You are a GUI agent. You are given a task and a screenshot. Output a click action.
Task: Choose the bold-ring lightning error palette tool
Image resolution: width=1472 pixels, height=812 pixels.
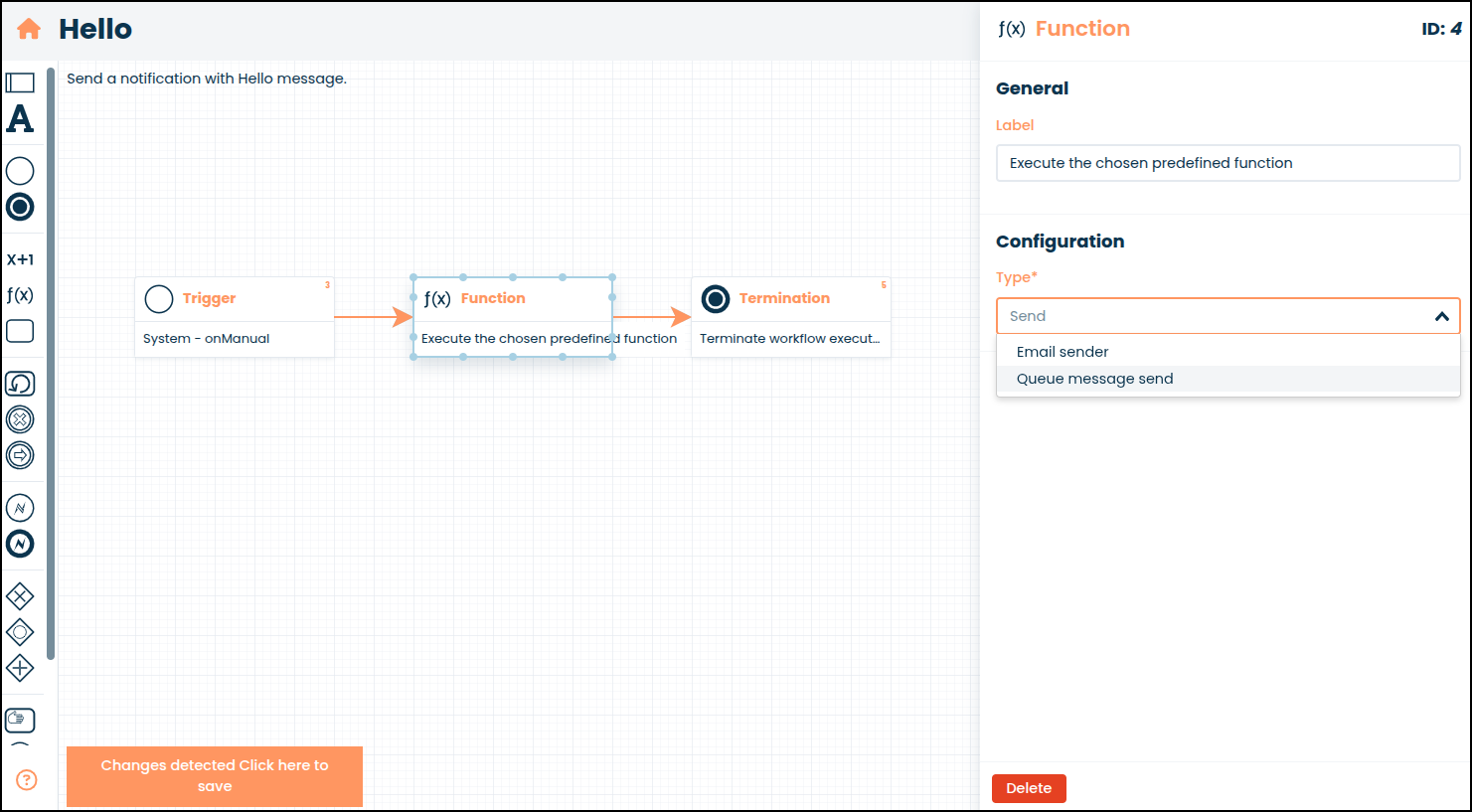click(20, 544)
